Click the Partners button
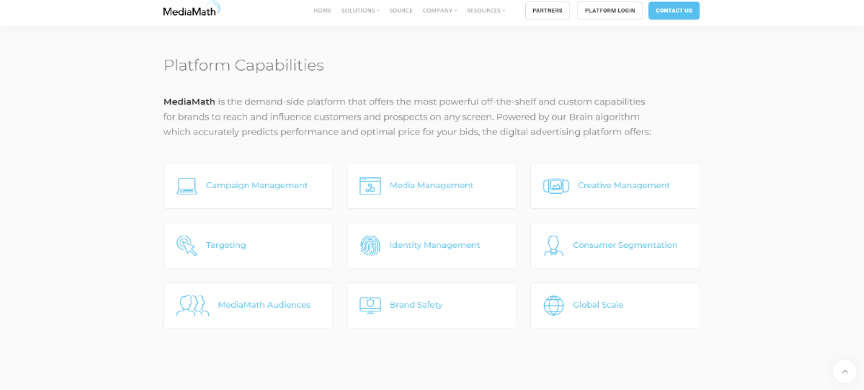Image resolution: width=864 pixels, height=390 pixels. tap(547, 10)
